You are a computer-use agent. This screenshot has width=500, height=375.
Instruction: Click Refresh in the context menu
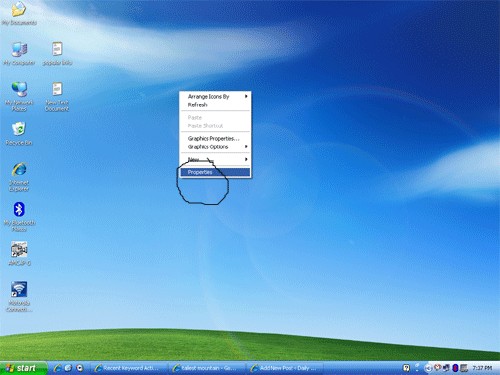[x=215, y=105]
